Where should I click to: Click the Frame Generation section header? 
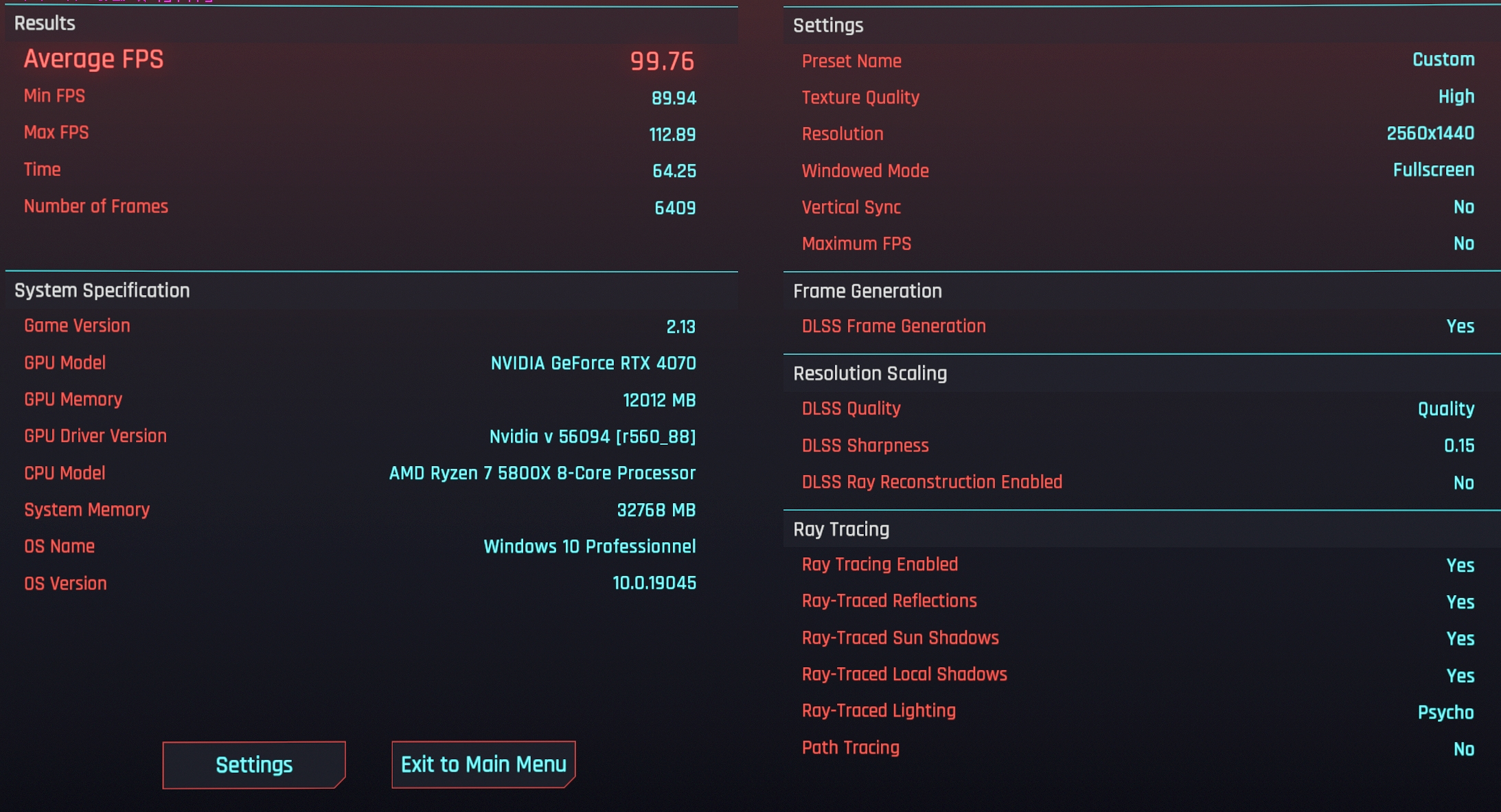pyautogui.click(x=867, y=291)
